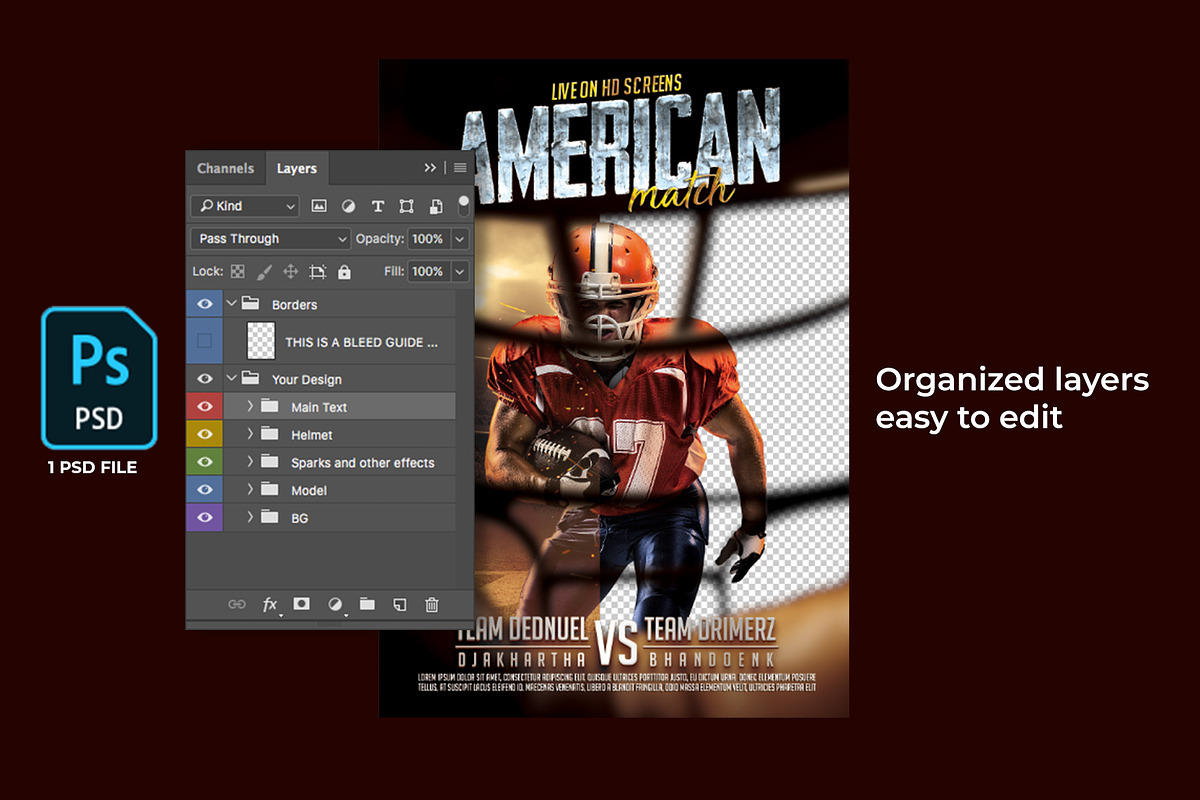The width and height of the screenshot is (1200, 800).
Task: Open the Kind filter dropdown
Action: pos(245,206)
